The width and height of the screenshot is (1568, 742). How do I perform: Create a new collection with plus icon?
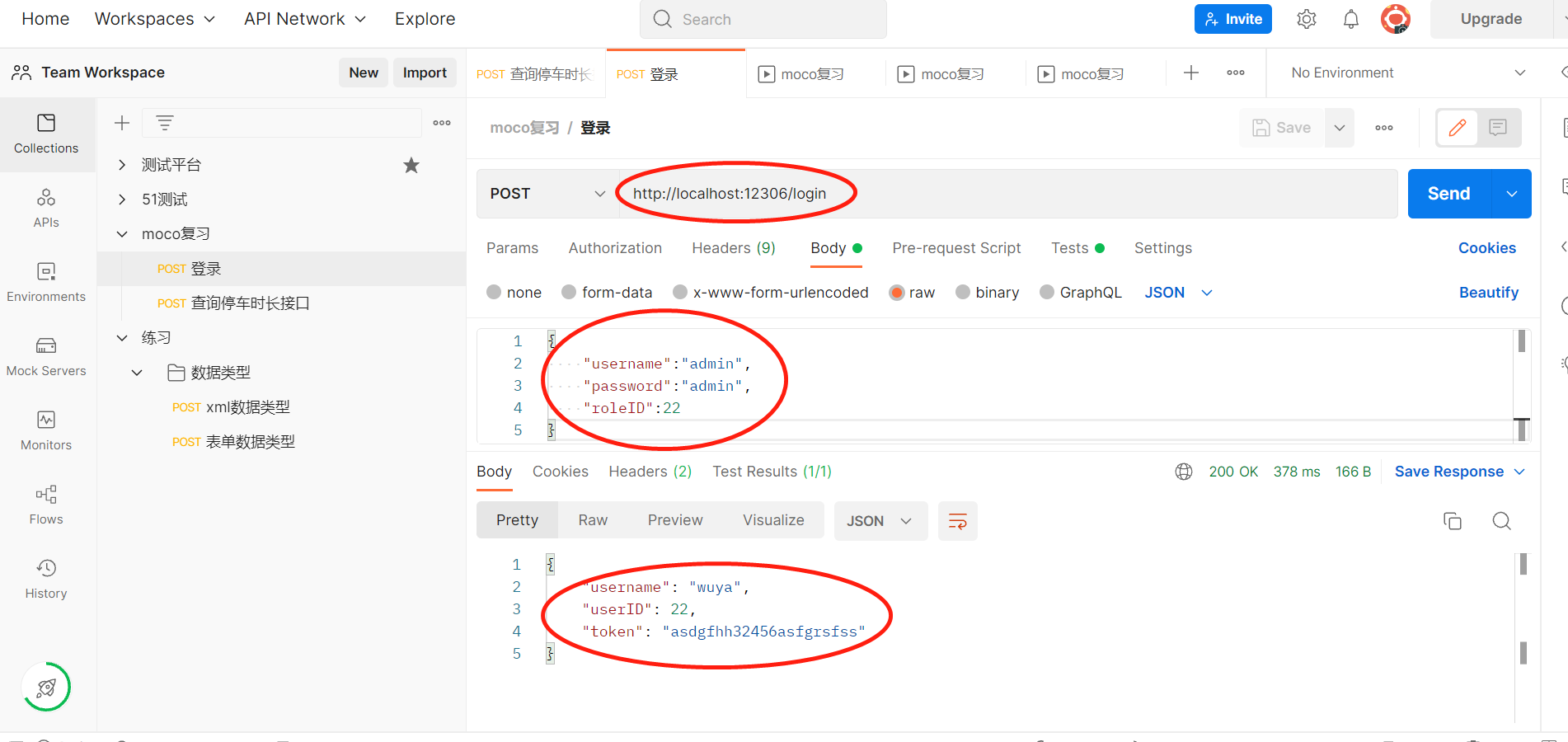click(122, 123)
